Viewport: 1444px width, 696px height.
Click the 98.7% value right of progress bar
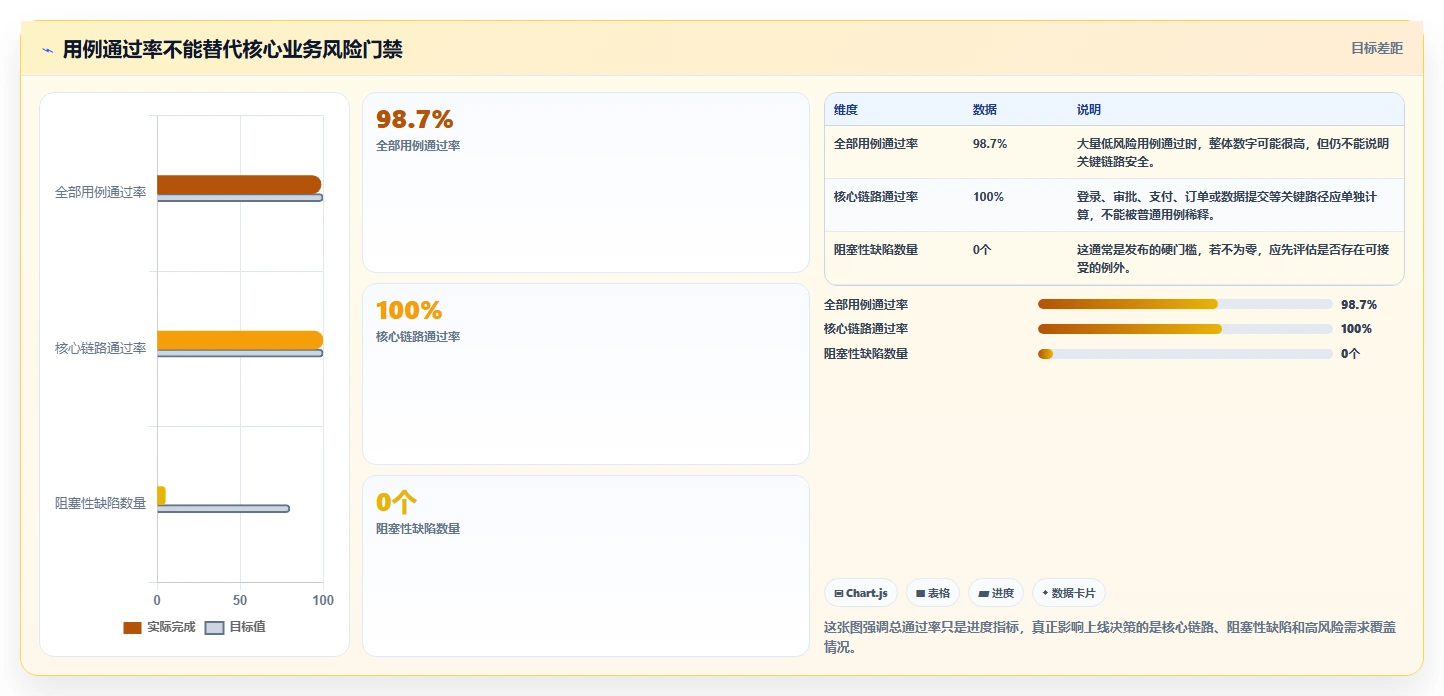[x=1359, y=305]
